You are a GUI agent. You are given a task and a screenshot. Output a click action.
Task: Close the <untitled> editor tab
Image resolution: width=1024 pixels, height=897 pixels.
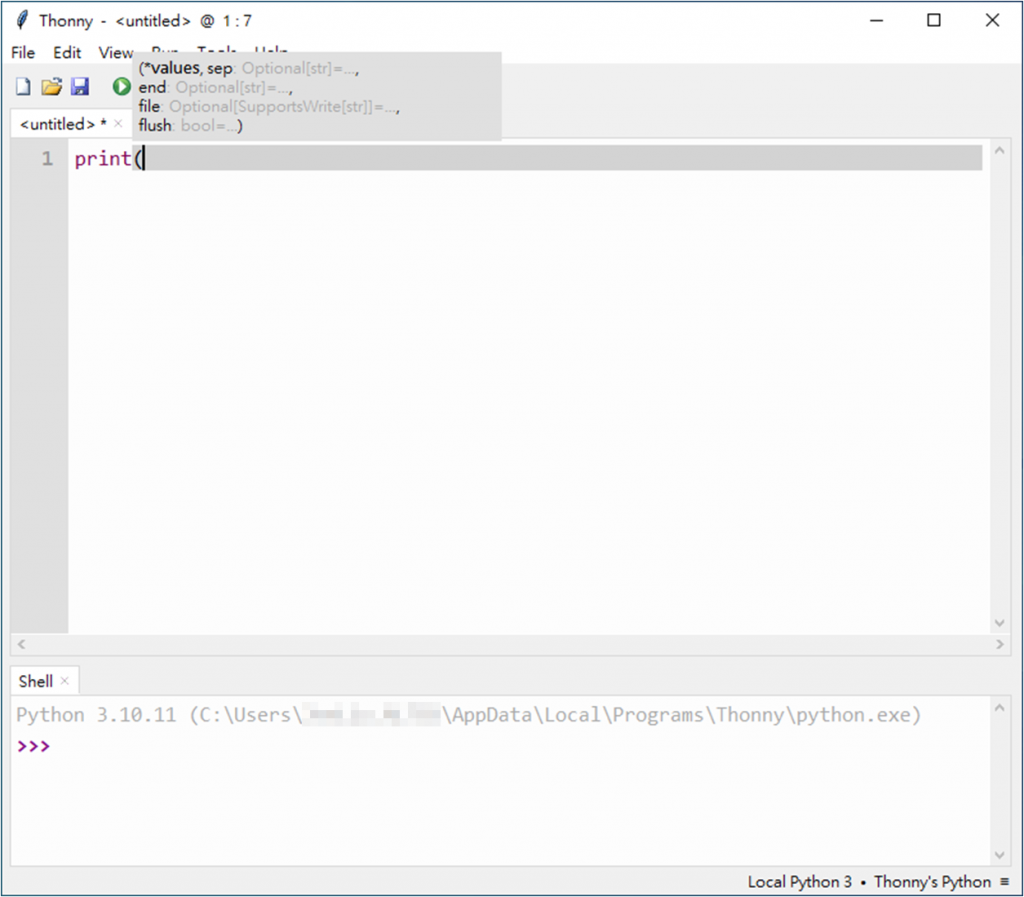tap(118, 123)
